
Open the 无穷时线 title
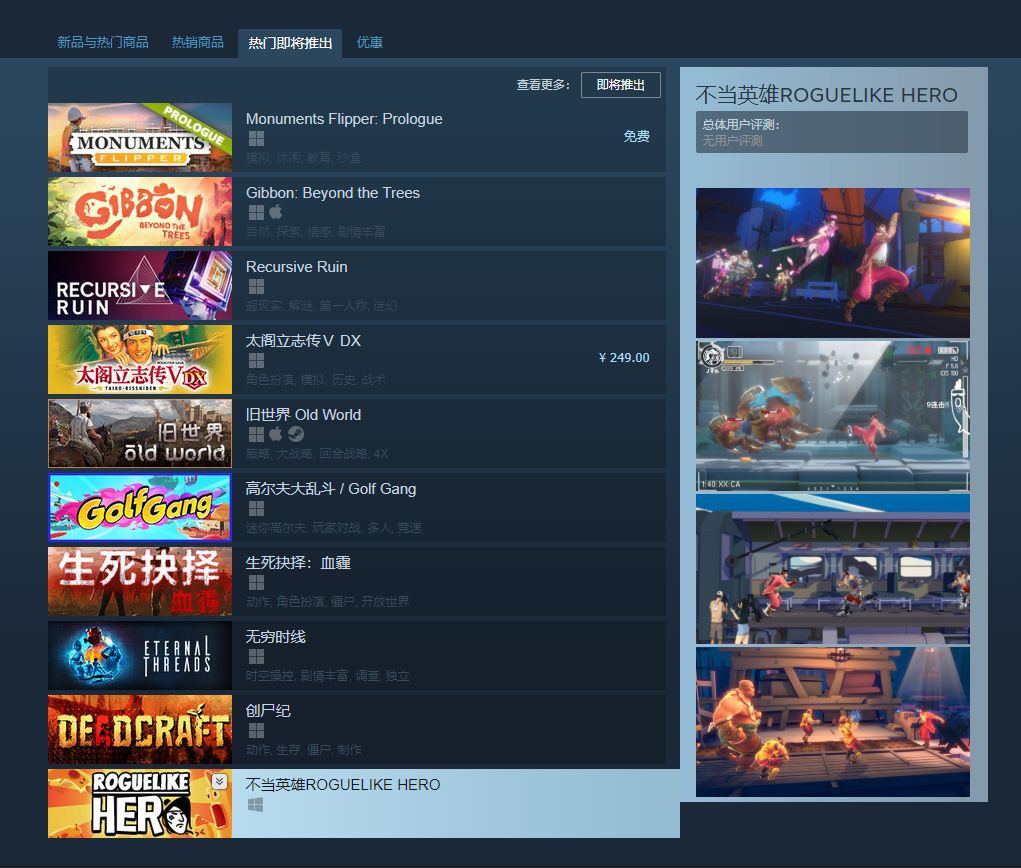coord(275,637)
